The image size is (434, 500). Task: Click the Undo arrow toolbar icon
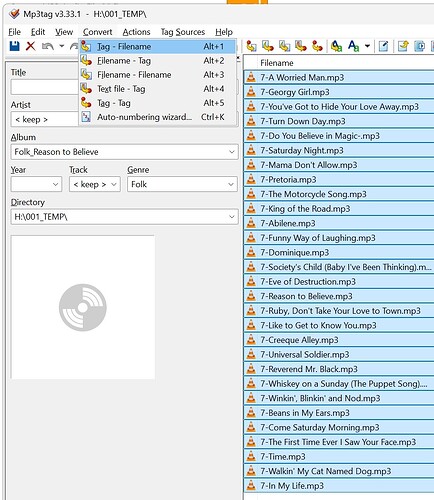click(48, 46)
